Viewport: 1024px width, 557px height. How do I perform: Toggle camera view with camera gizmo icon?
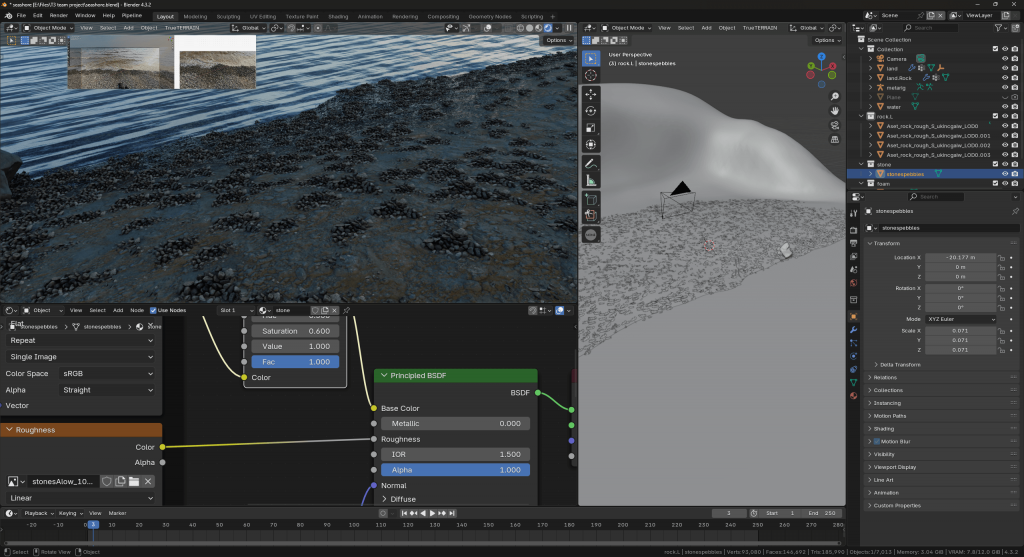[x=836, y=126]
